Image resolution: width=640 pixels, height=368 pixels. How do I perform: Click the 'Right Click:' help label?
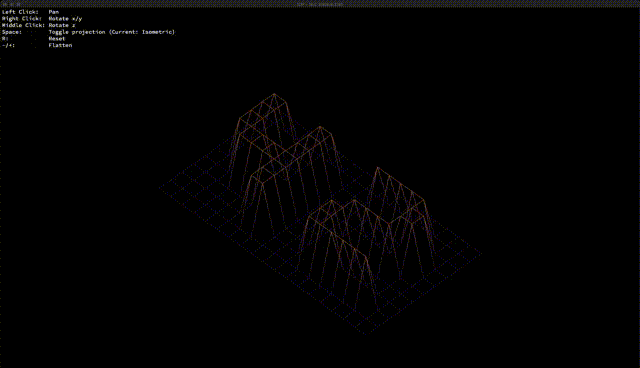coord(22,18)
